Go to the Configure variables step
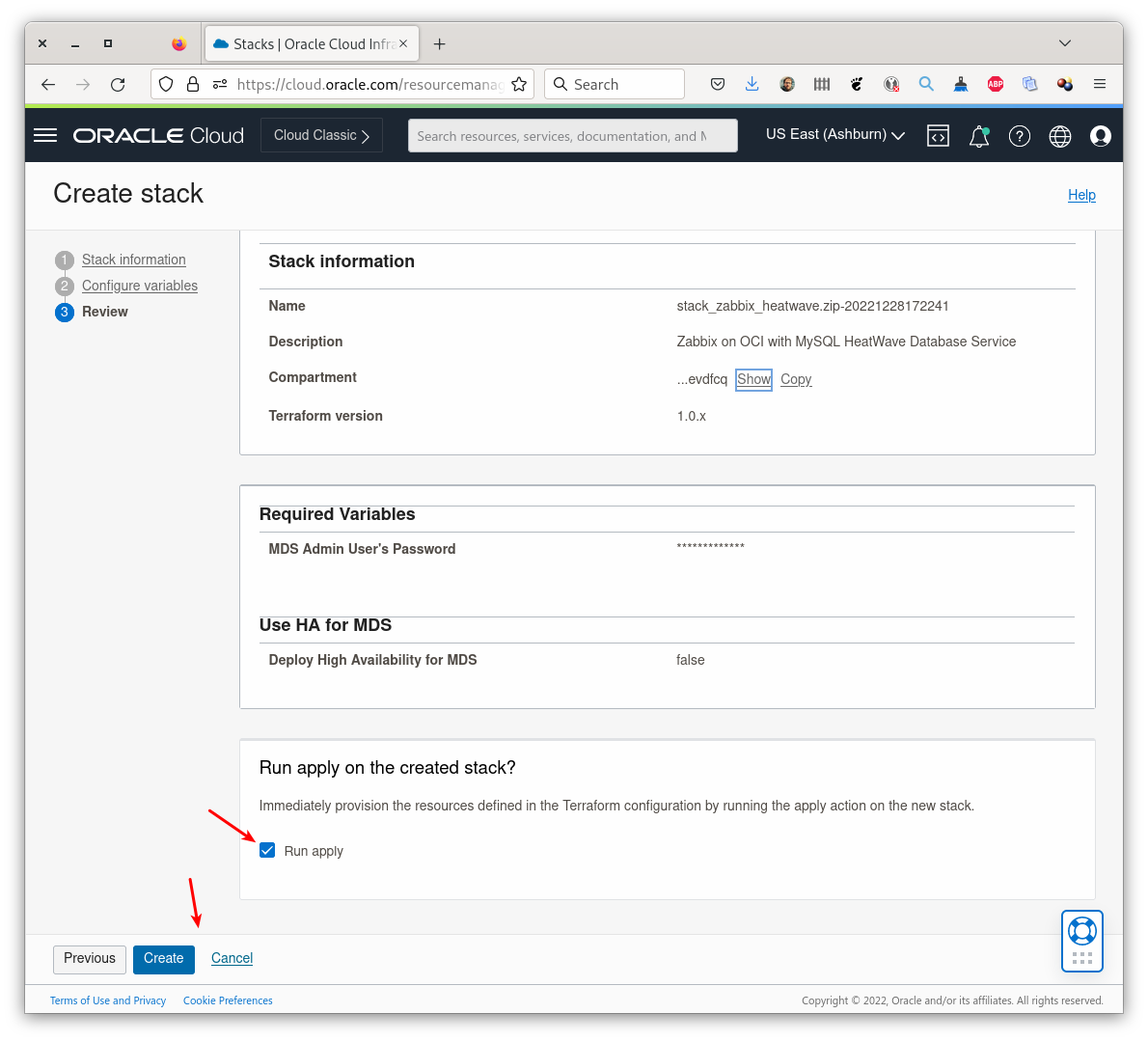Viewport: 1148px width, 1041px height. [139, 286]
